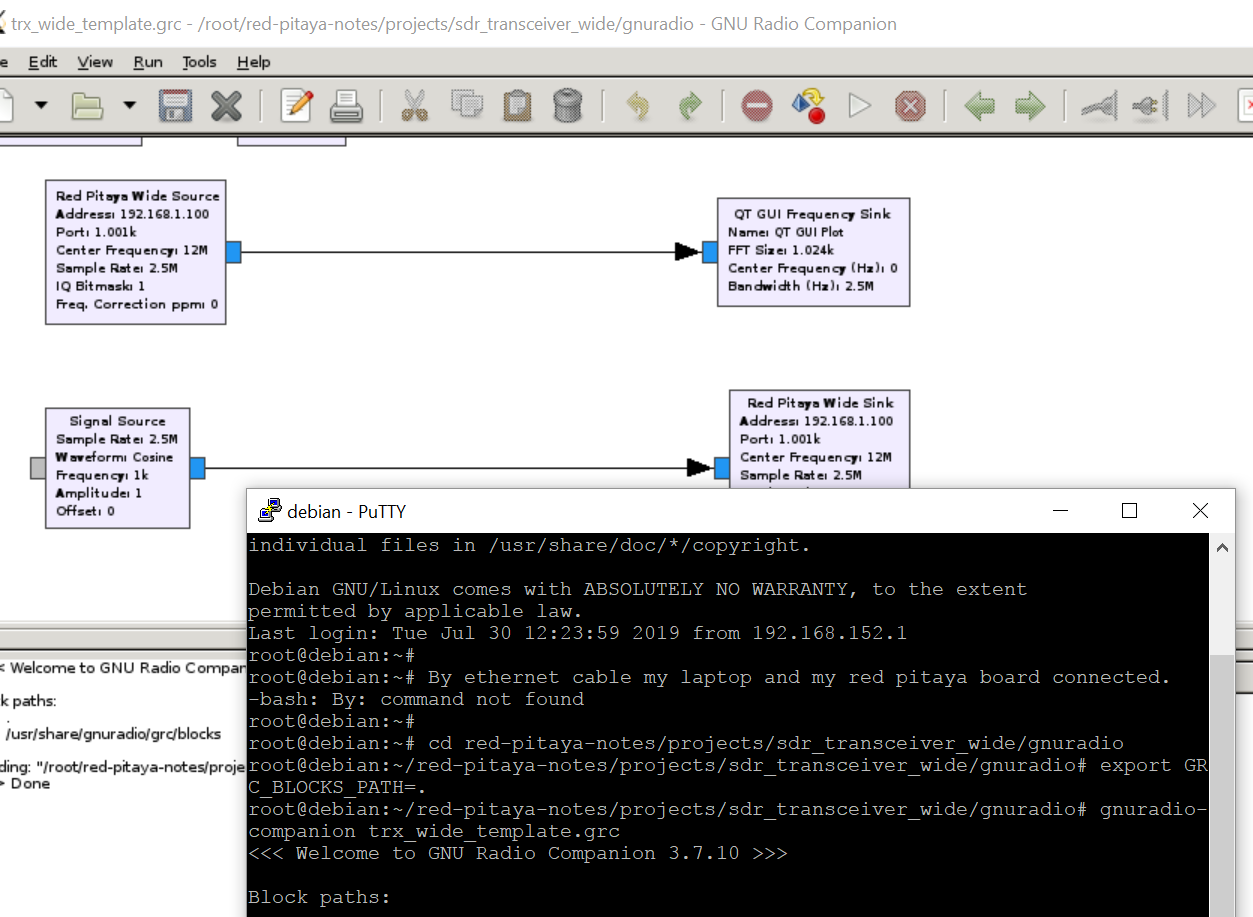Paste block from clipboard
Screen dimensions: 1253x917
516,105
